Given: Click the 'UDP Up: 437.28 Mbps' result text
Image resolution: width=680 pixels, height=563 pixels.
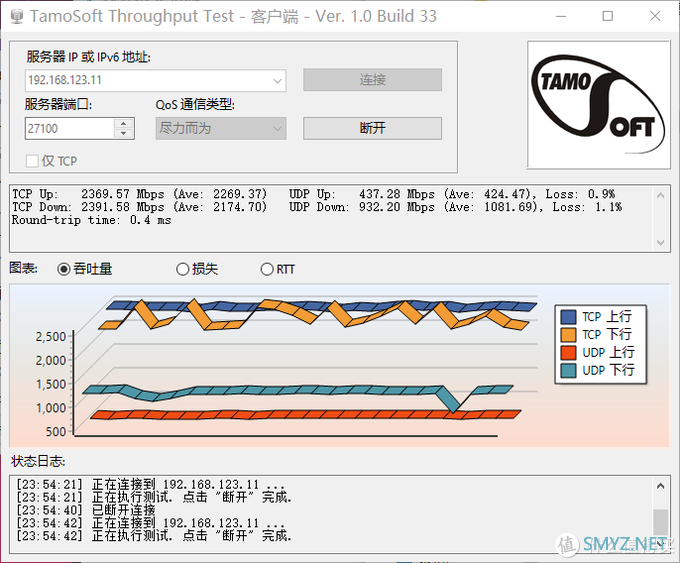Looking at the screenshot, I should pos(362,194).
